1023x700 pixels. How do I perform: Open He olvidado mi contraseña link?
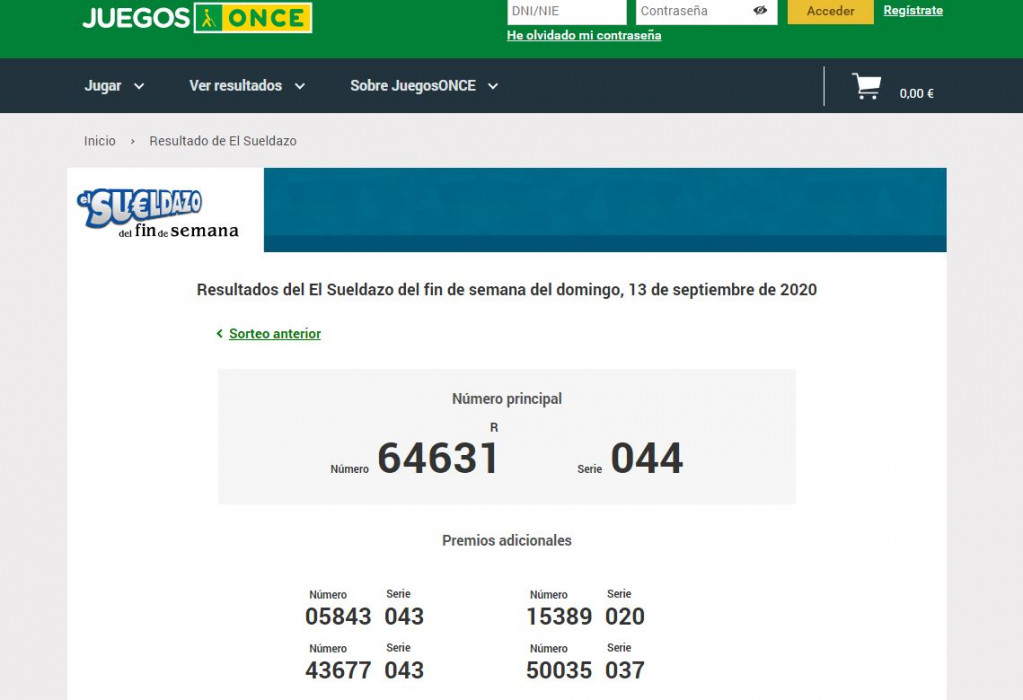tap(584, 35)
